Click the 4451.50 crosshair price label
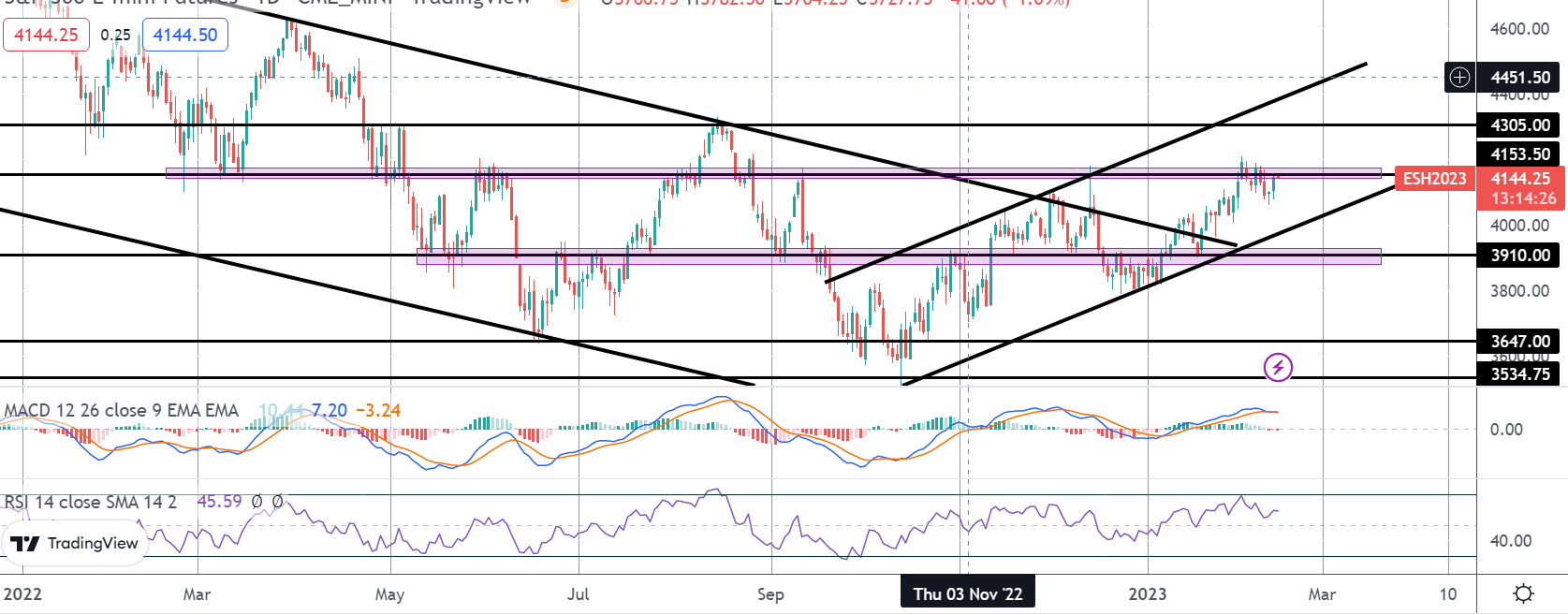Image resolution: width=1568 pixels, height=615 pixels. tap(1518, 77)
